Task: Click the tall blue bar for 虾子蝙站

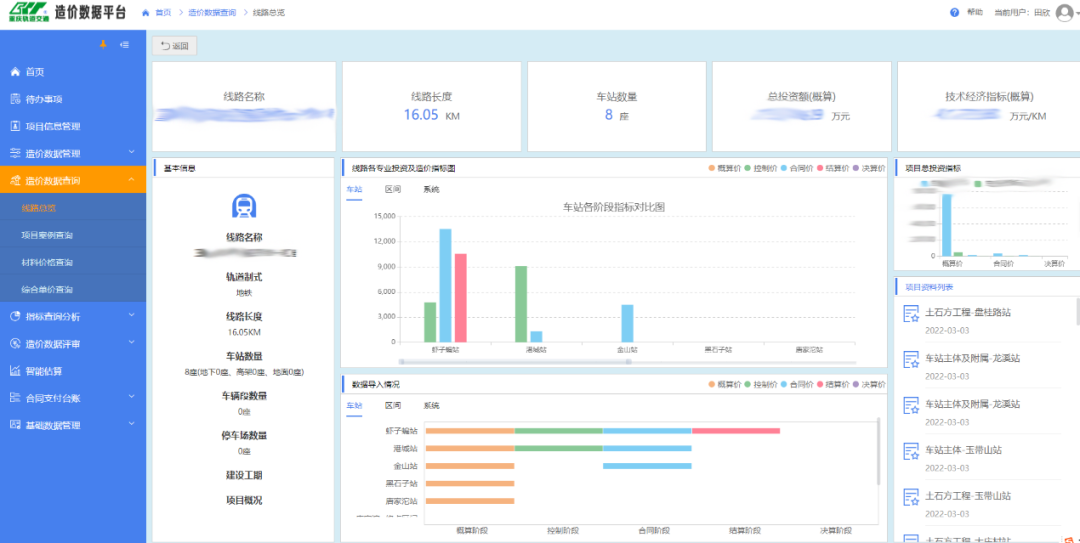Action: click(x=446, y=285)
